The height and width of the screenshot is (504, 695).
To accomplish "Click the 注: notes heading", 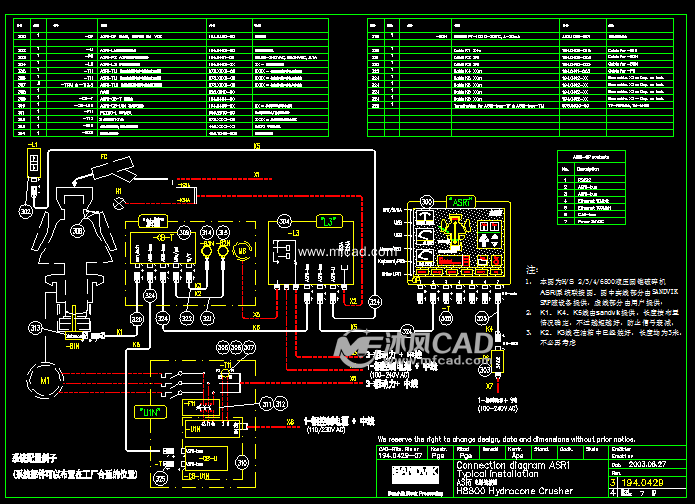I will click(x=532, y=270).
